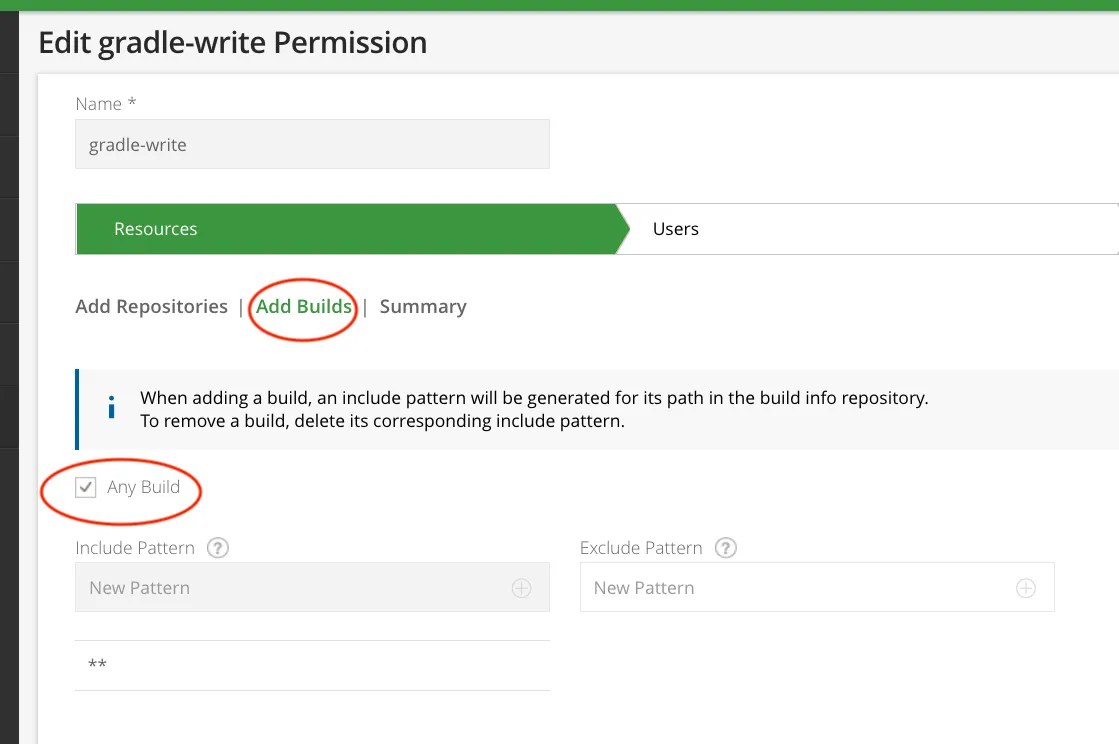Click the plus icon in Exclude Pattern field
1119x744 pixels.
click(x=1025, y=588)
